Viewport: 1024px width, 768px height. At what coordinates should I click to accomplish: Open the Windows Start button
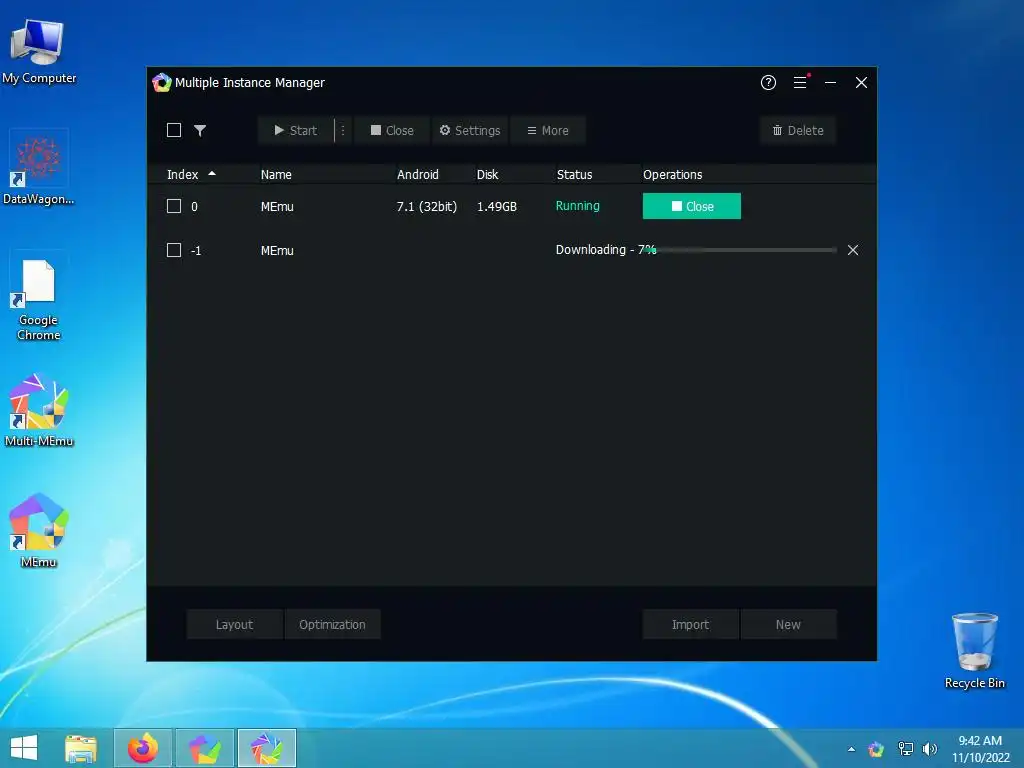tap(24, 748)
